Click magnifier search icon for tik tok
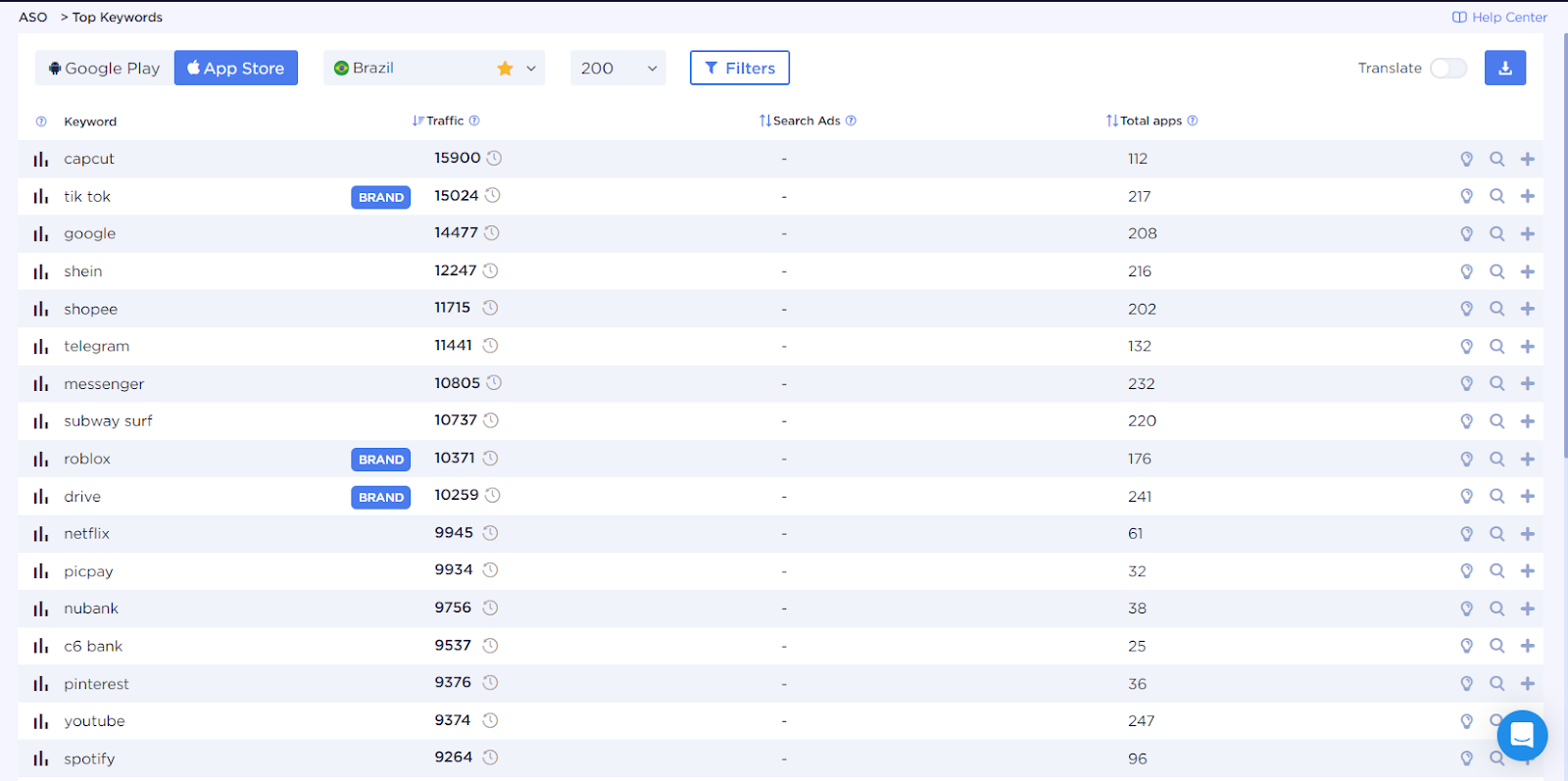Image resolution: width=1568 pixels, height=781 pixels. tap(1496, 196)
